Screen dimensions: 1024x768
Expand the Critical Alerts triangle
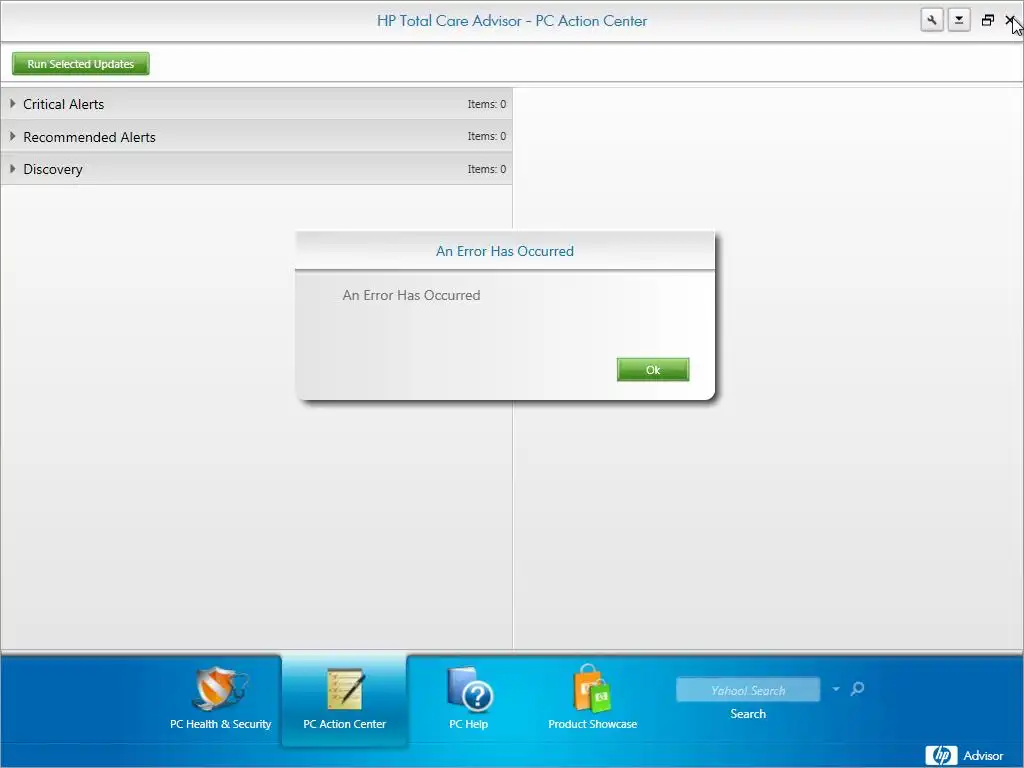coord(12,104)
